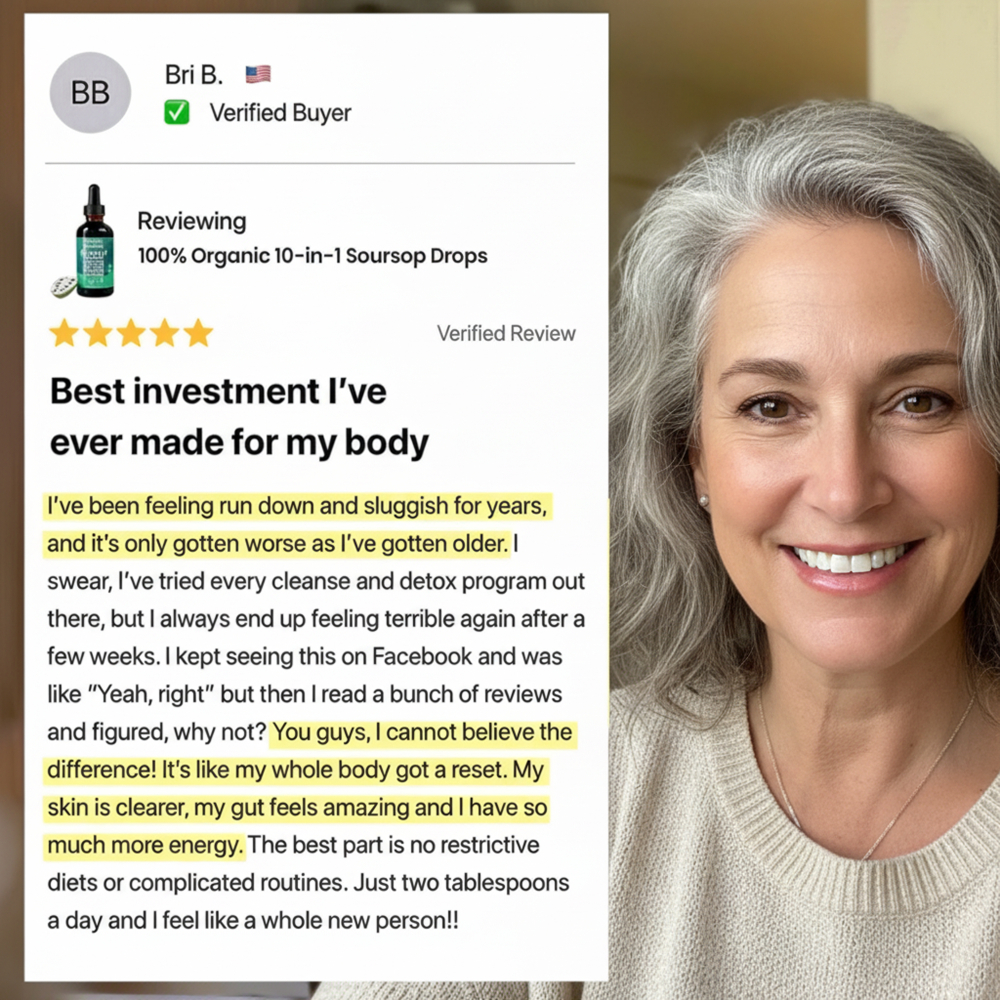The width and height of the screenshot is (1000, 1000).
Task: Select the third rating star
Action: click(131, 333)
